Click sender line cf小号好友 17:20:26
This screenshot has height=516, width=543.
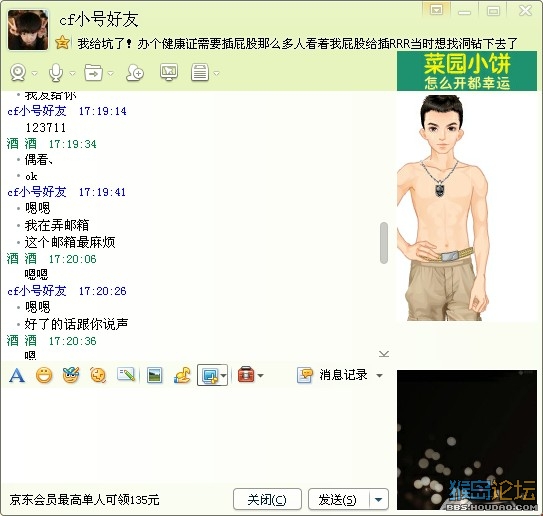click(x=67, y=291)
